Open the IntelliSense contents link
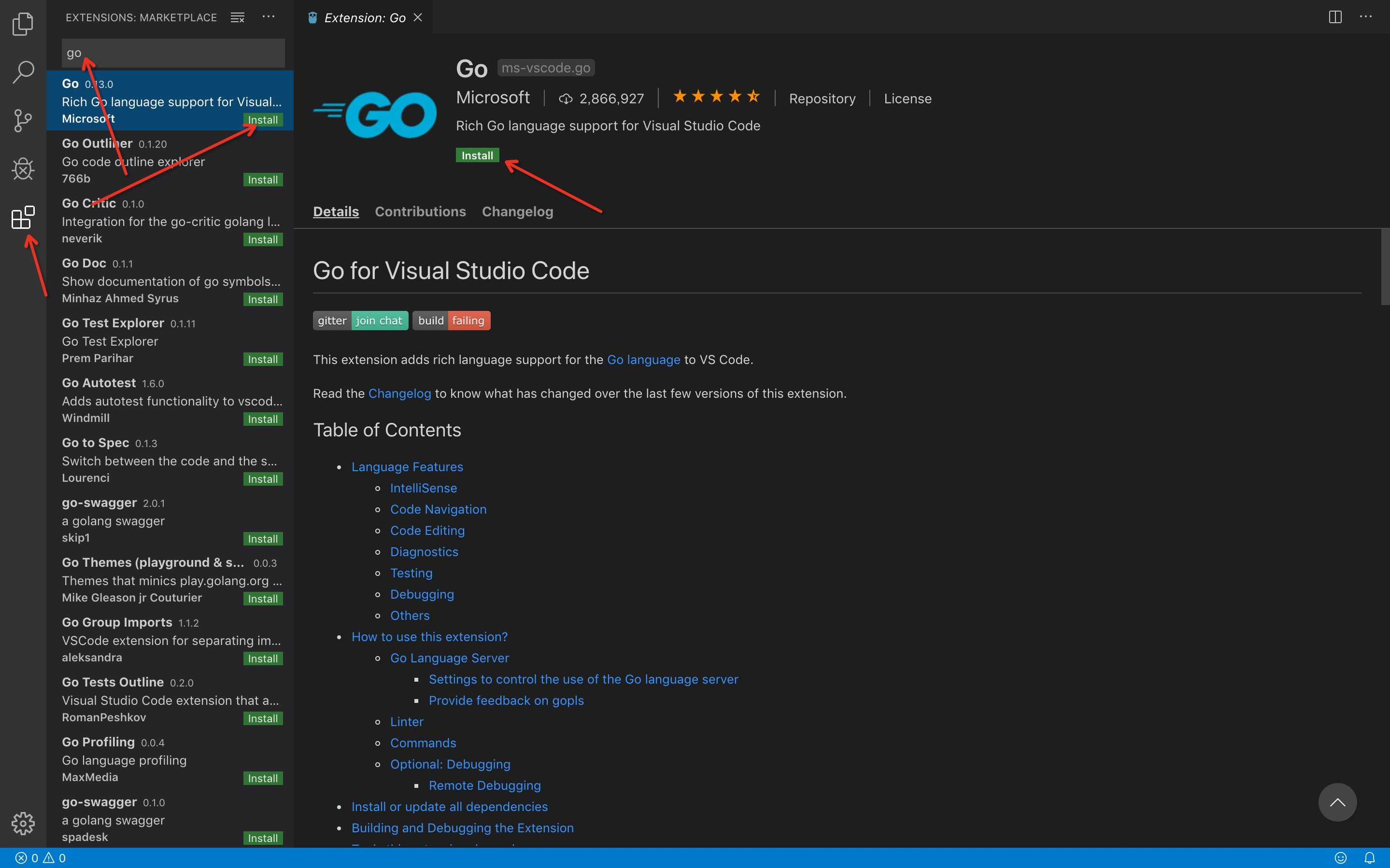This screenshot has height=868, width=1390. pos(424,488)
